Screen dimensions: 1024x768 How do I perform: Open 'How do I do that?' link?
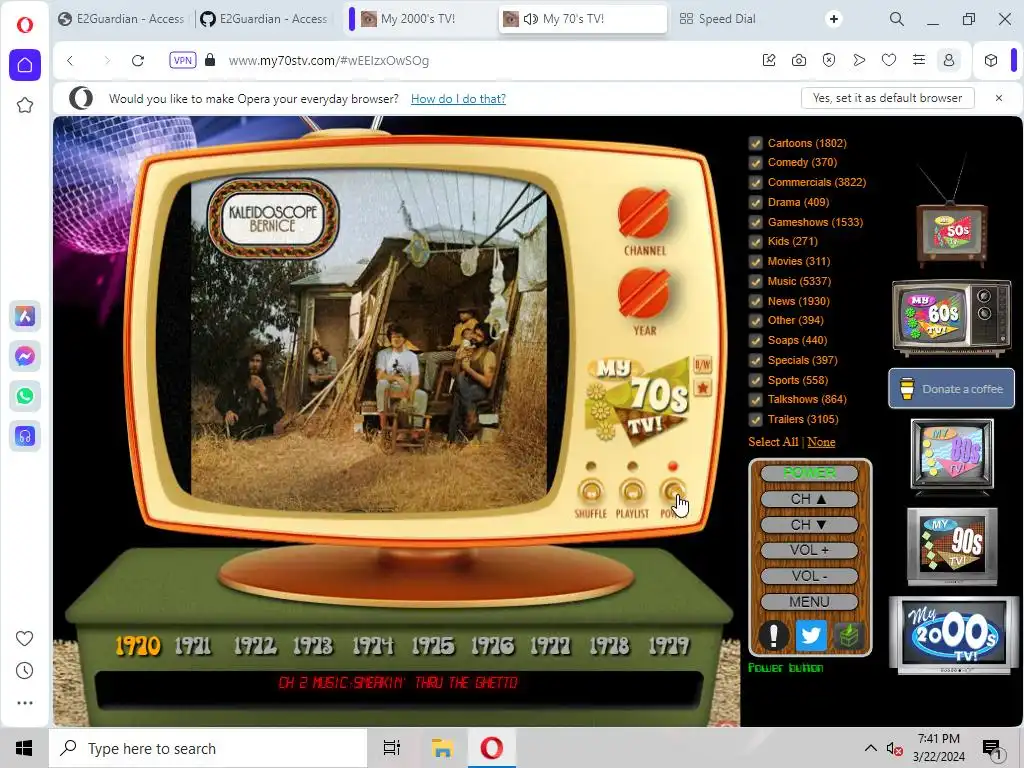click(x=458, y=99)
